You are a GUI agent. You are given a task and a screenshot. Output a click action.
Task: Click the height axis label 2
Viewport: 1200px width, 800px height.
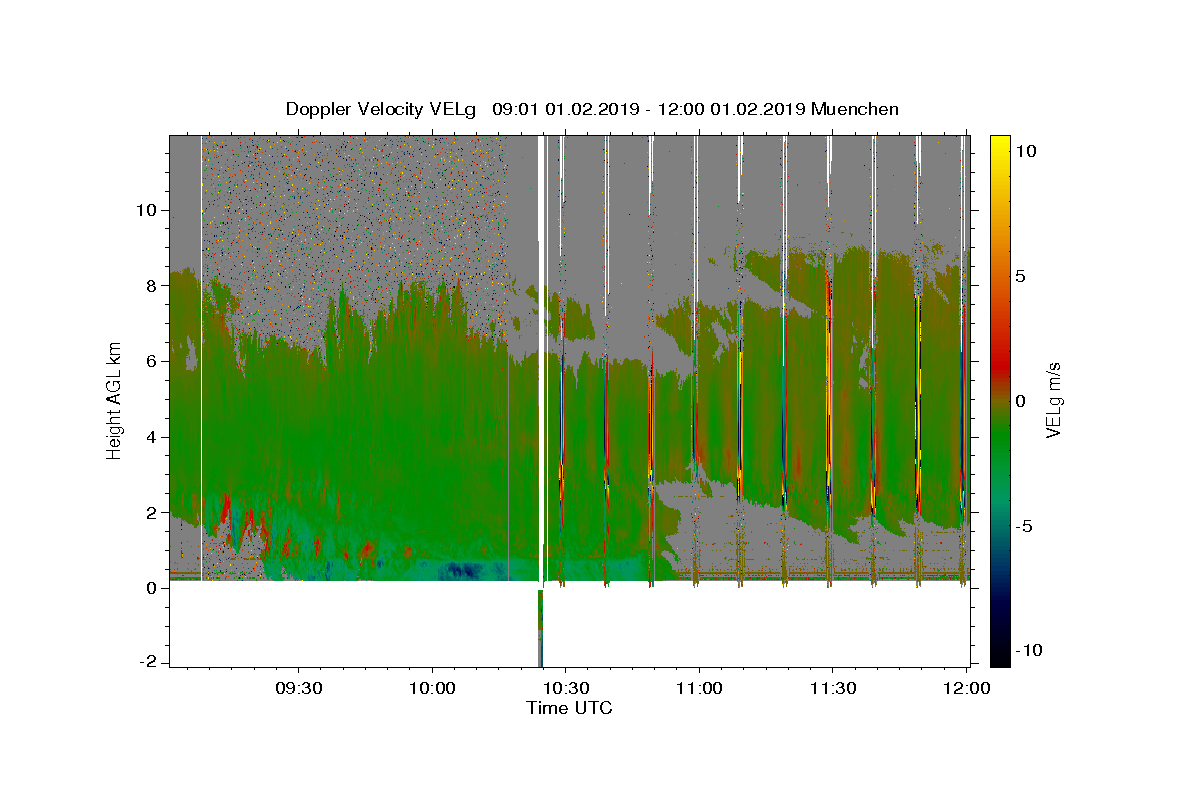click(153, 512)
